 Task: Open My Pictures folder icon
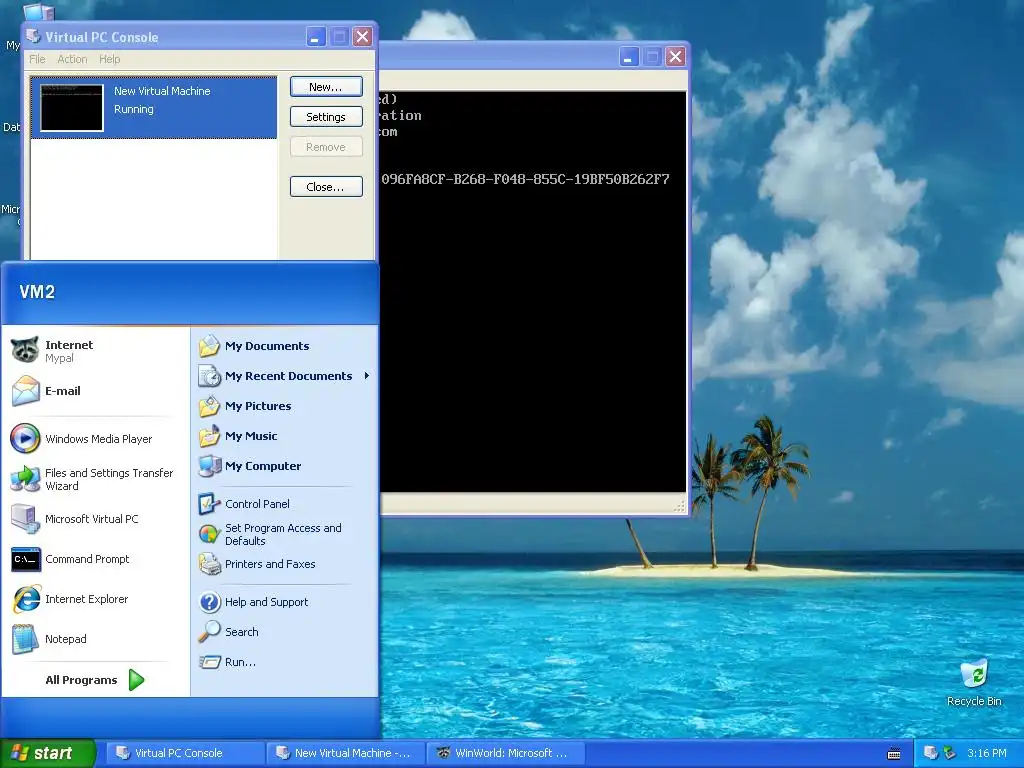coord(210,406)
